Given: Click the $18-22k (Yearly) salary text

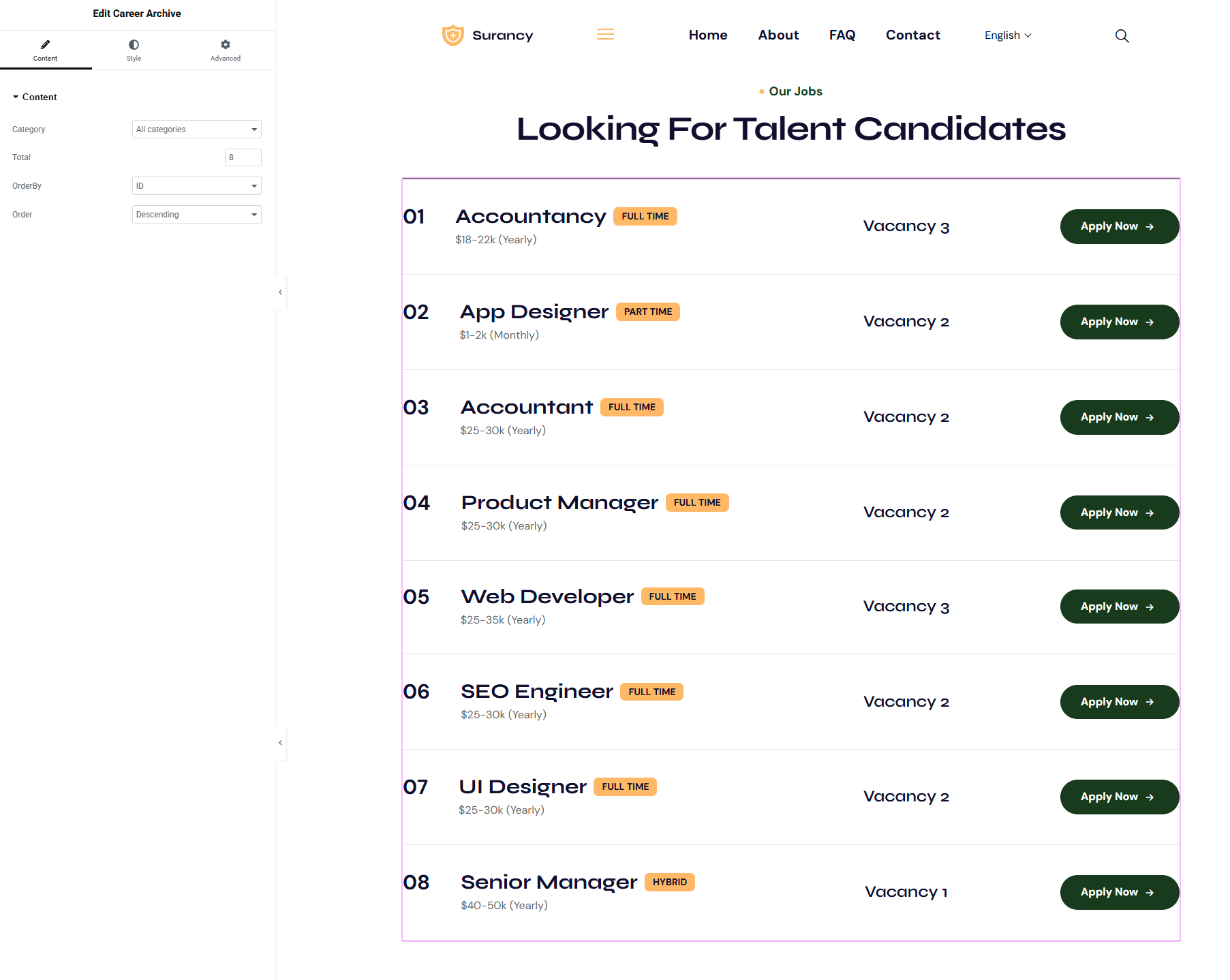Looking at the screenshot, I should (x=496, y=240).
